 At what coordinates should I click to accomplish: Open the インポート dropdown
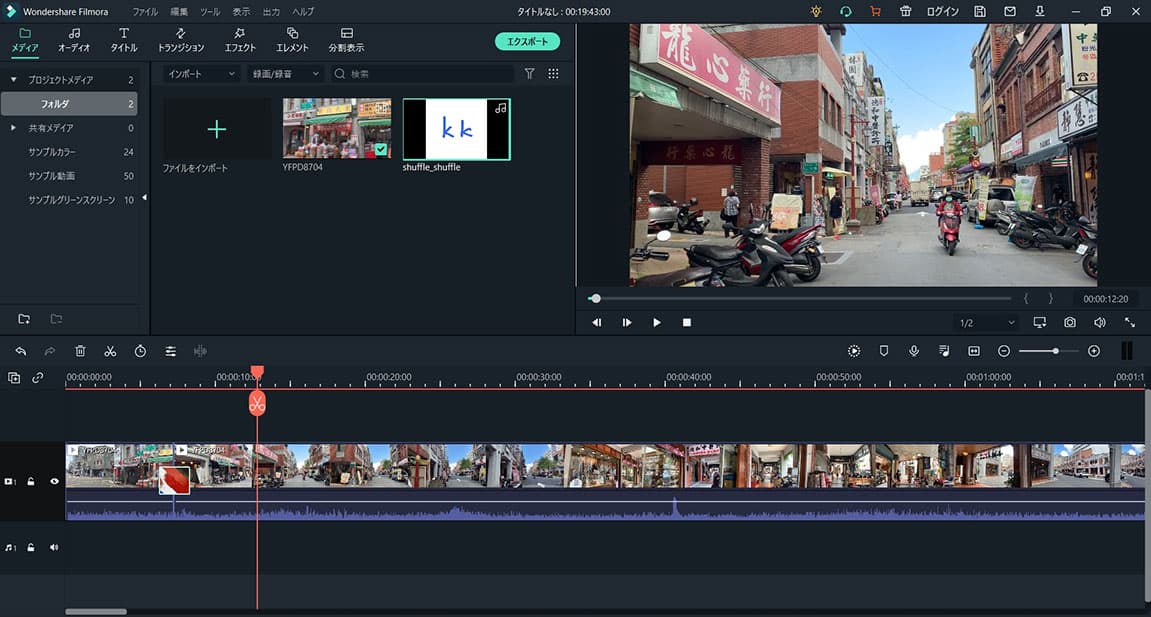click(201, 74)
